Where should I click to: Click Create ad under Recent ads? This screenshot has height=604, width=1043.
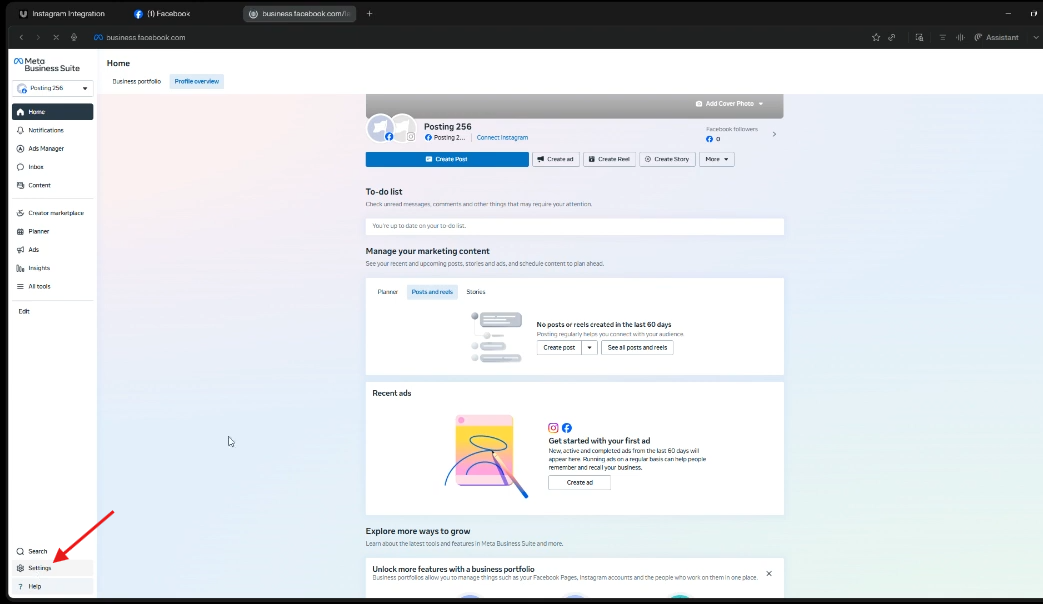point(579,483)
